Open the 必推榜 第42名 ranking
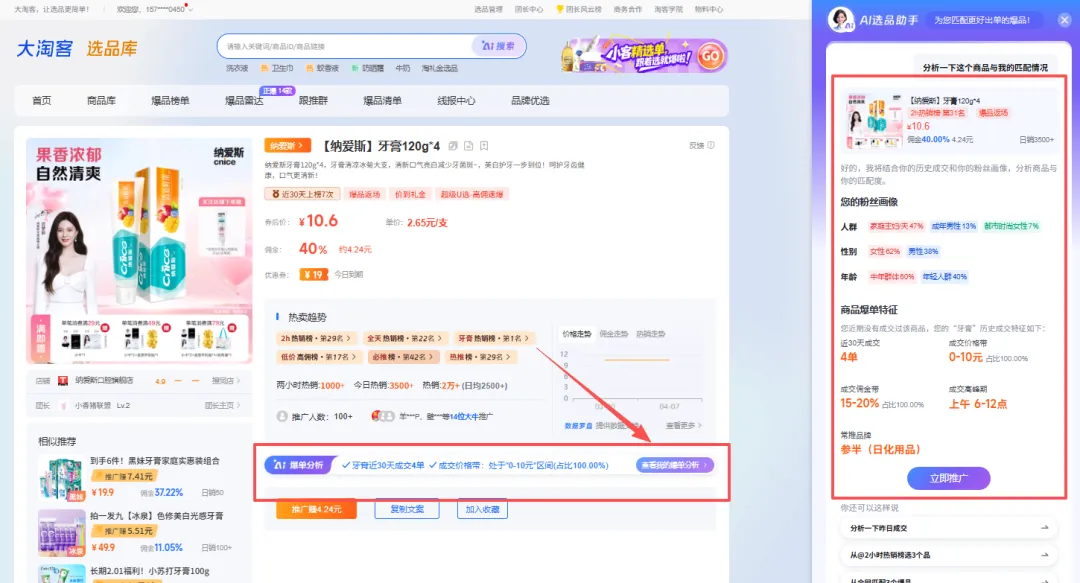Viewport: 1080px width, 583px height. [x=402, y=357]
